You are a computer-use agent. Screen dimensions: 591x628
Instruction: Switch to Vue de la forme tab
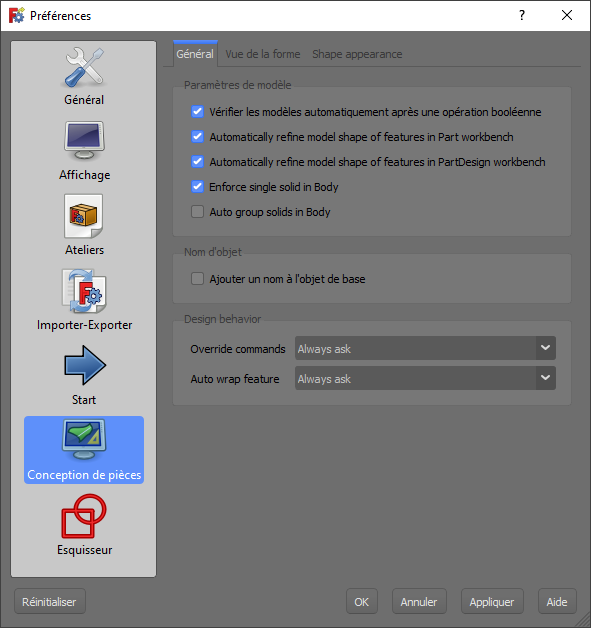[263, 54]
